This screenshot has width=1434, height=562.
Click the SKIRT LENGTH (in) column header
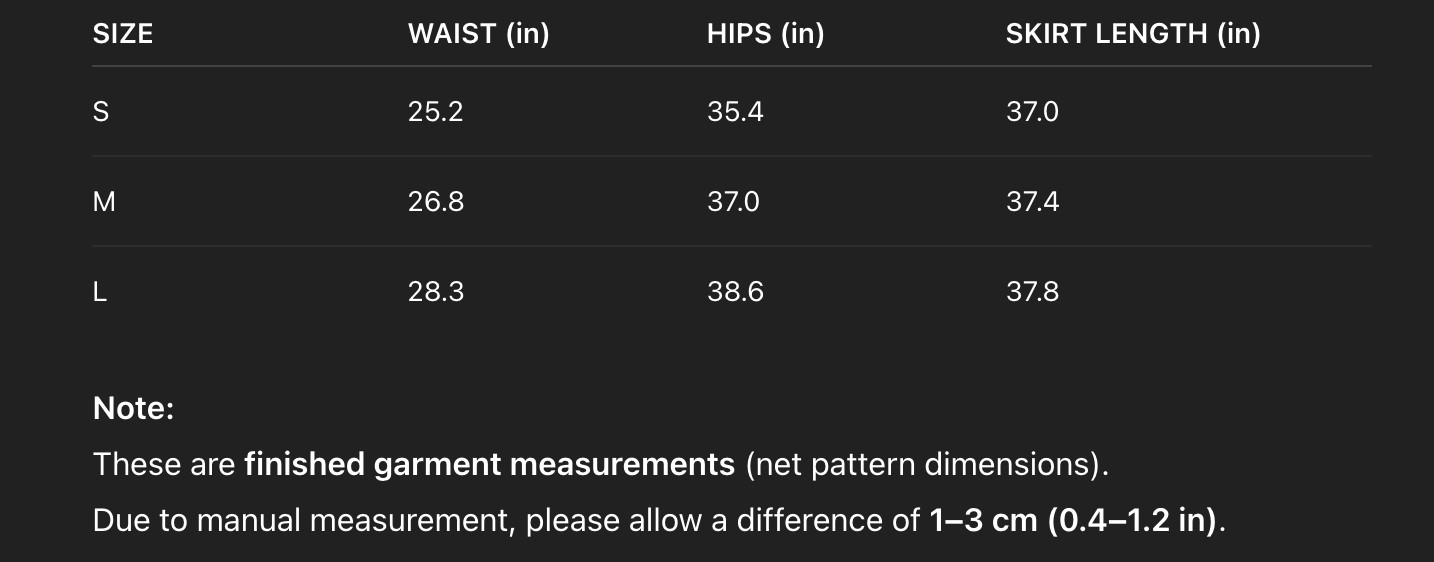point(1132,34)
